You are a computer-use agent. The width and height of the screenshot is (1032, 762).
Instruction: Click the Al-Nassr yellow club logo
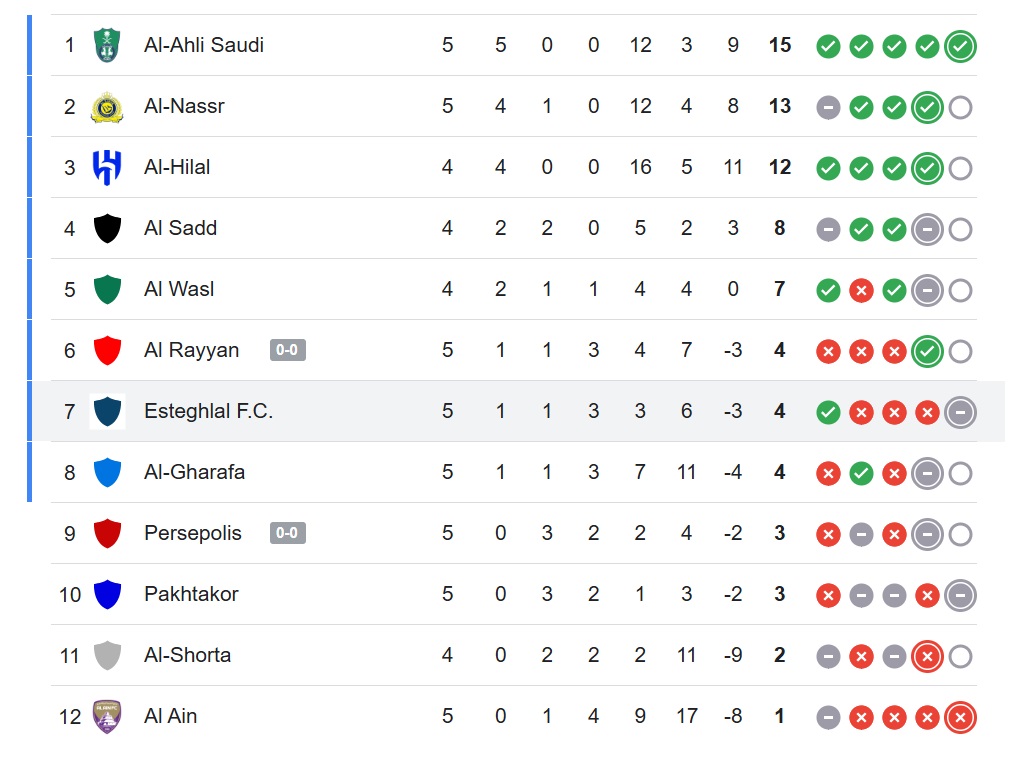(107, 106)
